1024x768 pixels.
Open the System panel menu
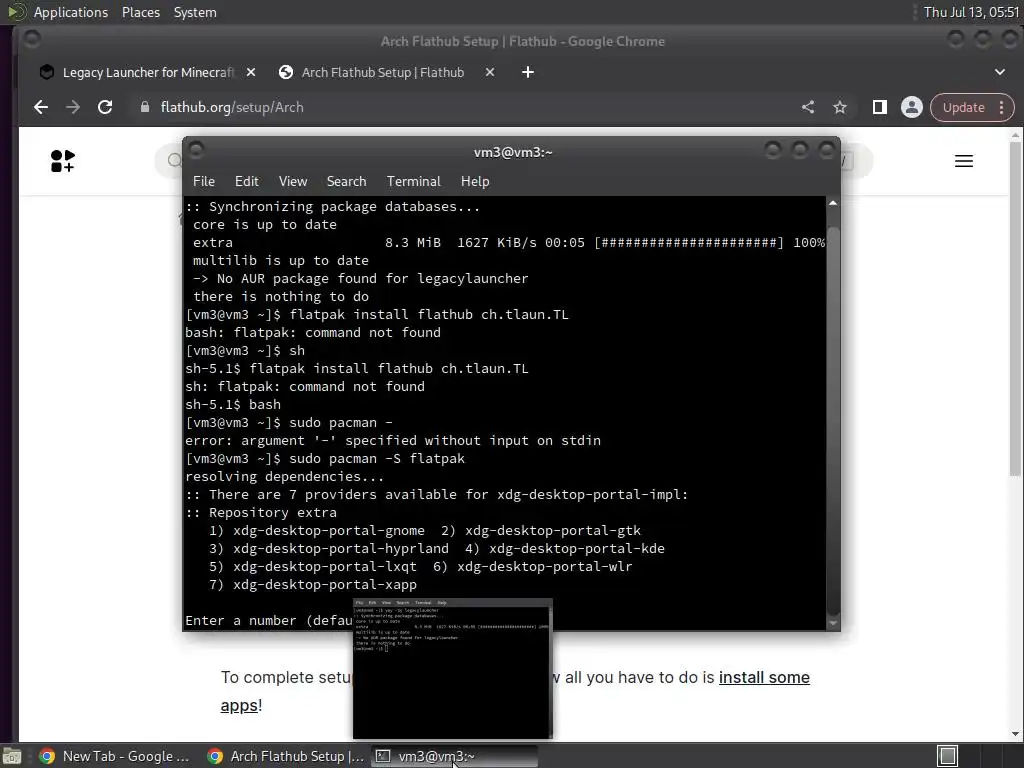pyautogui.click(x=195, y=12)
